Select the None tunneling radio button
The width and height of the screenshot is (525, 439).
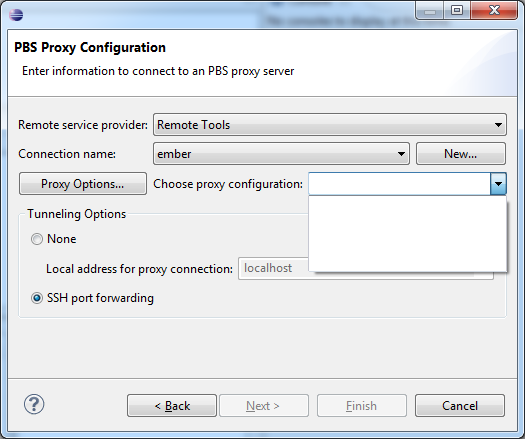(x=37, y=239)
